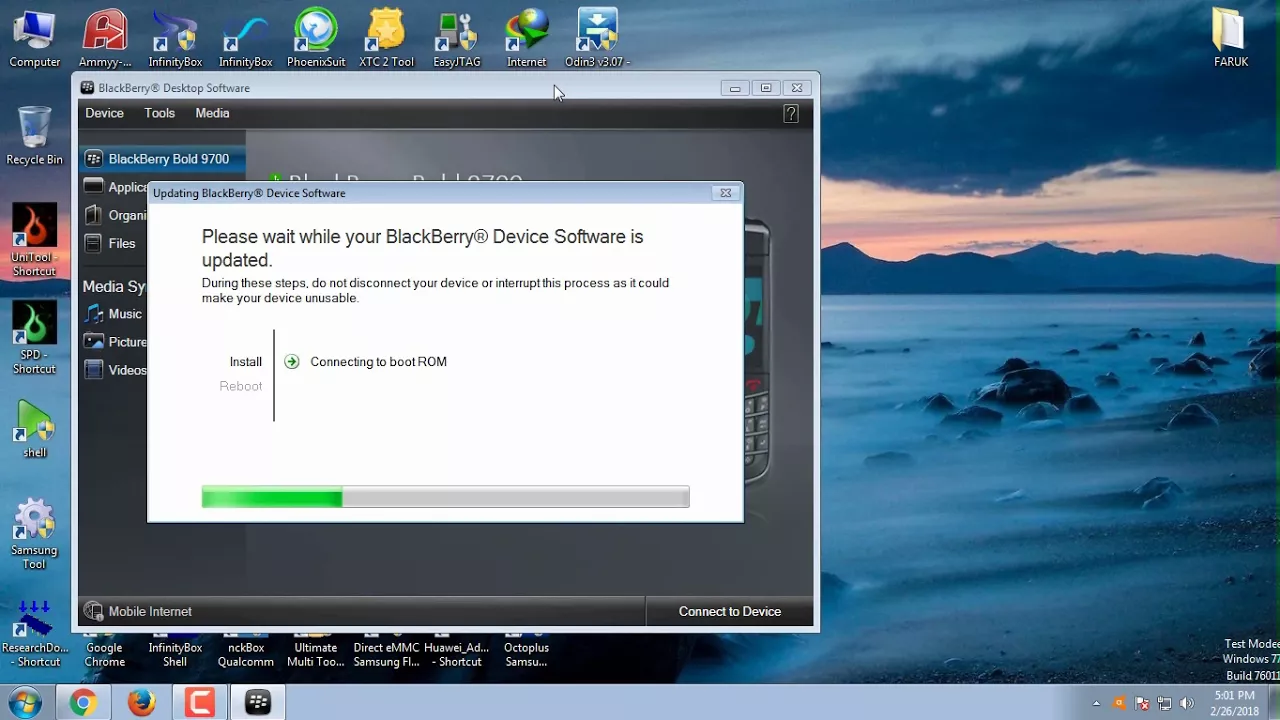The height and width of the screenshot is (720, 1280).
Task: Click the Octoplus Samsung desktop label
Action: coord(526,655)
